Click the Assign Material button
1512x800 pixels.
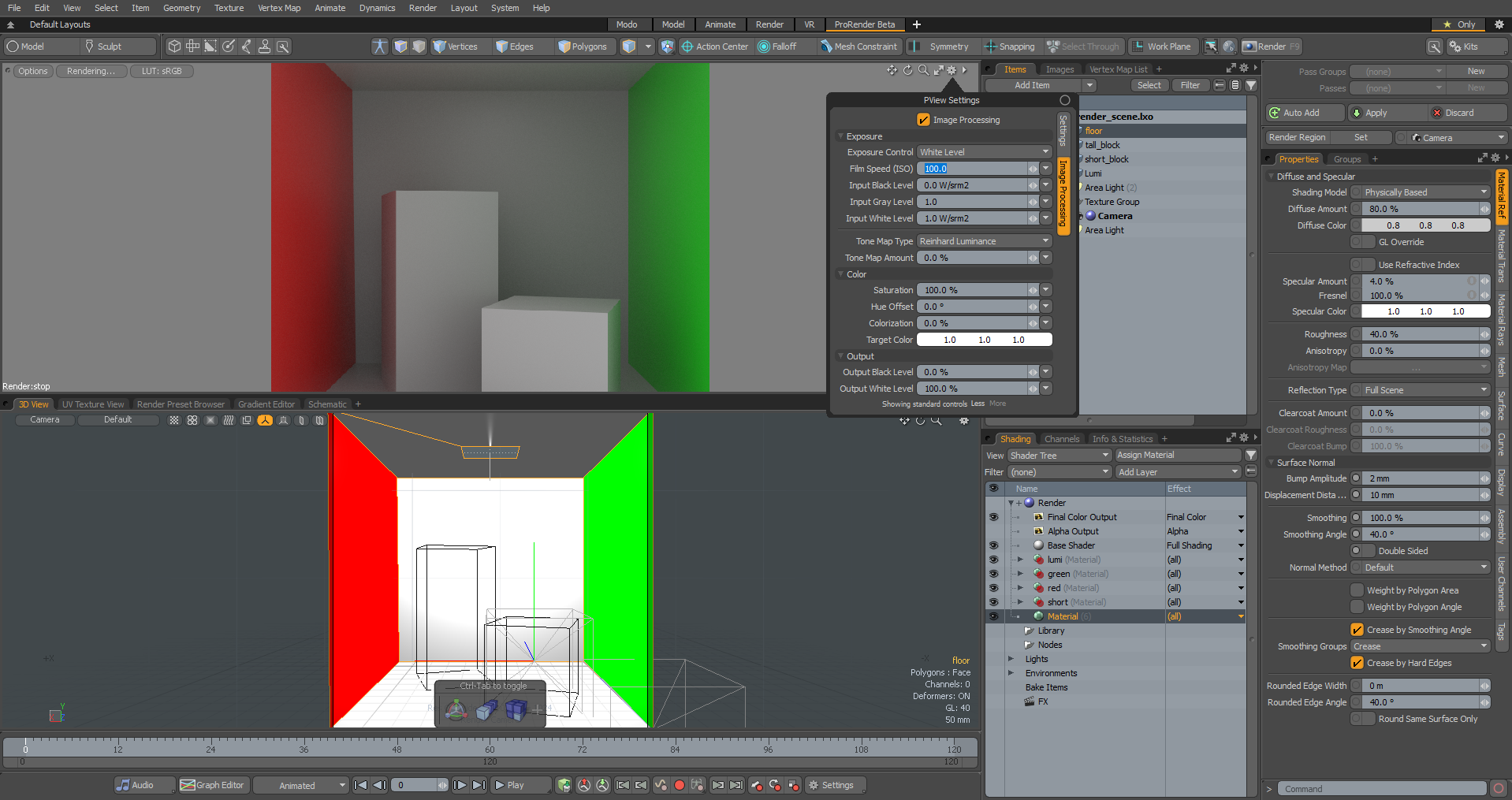click(x=1176, y=455)
